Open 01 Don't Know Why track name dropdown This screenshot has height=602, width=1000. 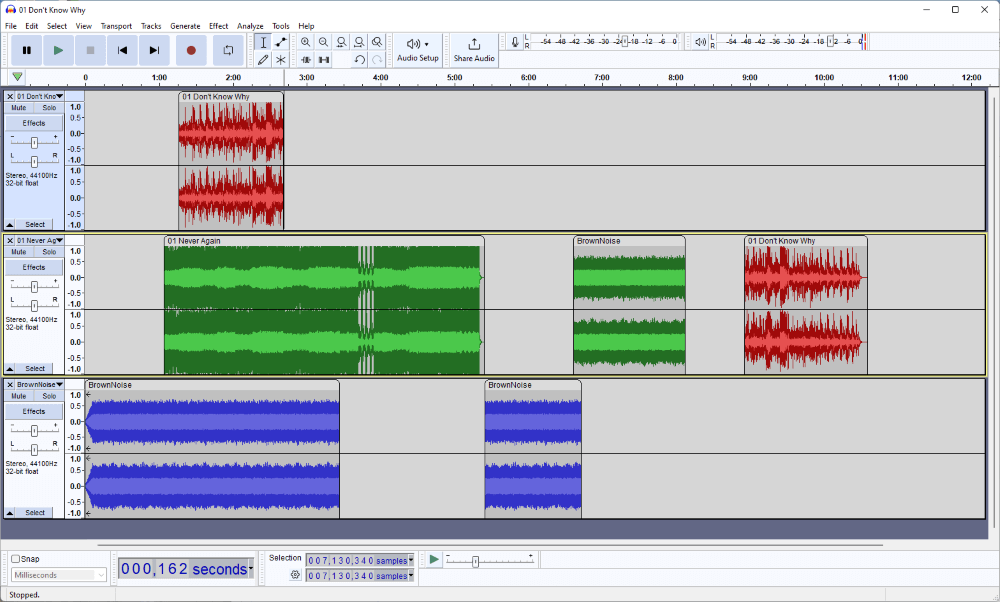click(40, 96)
